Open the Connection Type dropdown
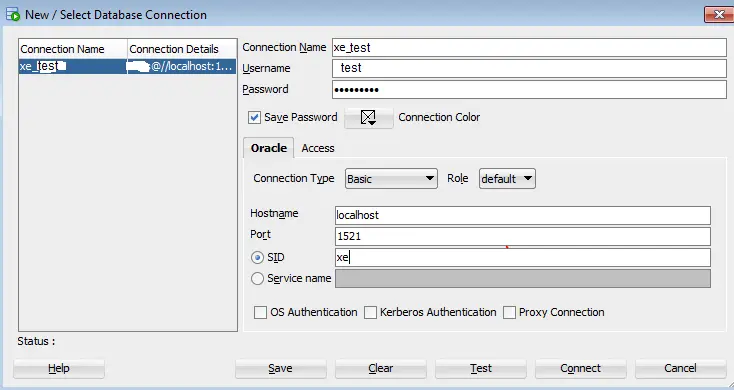 pos(391,179)
